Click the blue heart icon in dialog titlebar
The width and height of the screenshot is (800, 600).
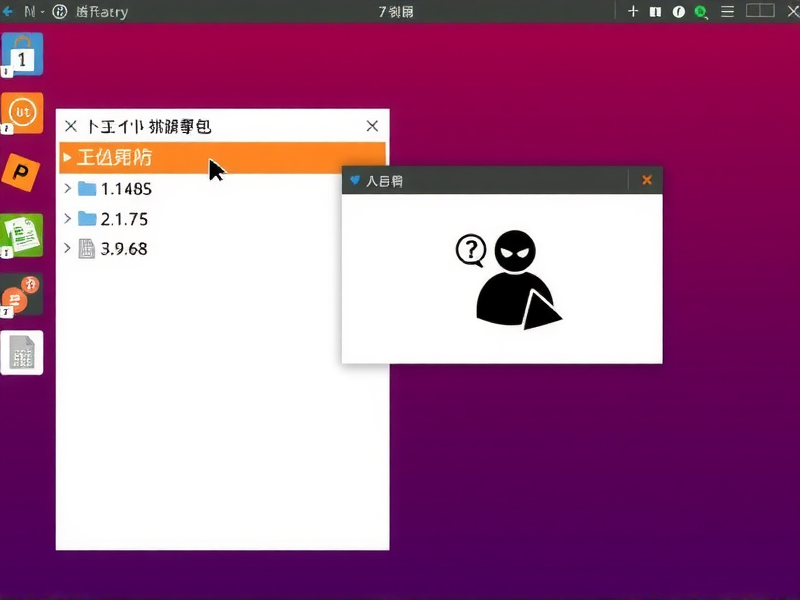354,180
